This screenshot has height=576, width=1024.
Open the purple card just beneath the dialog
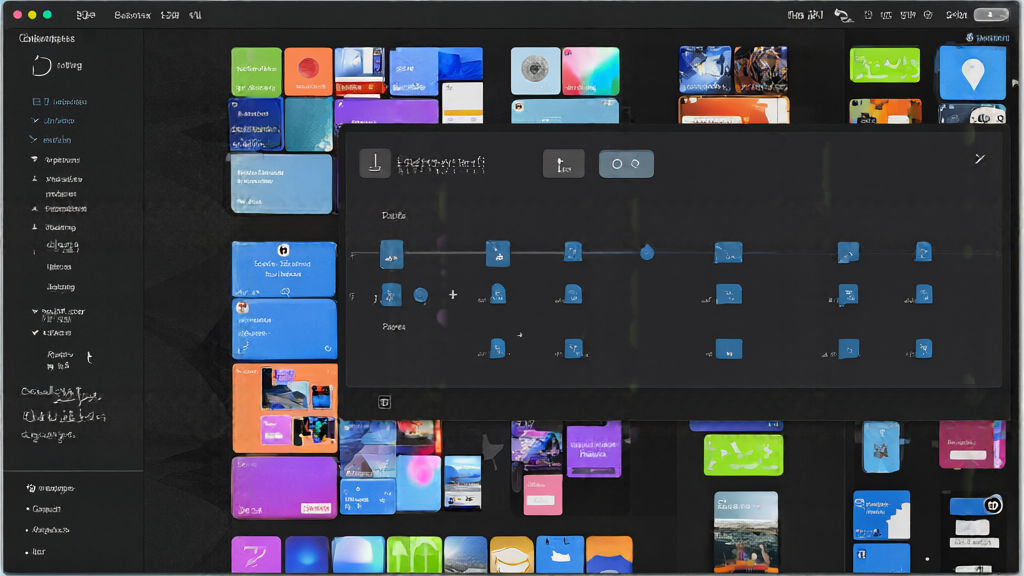pyautogui.click(x=594, y=451)
